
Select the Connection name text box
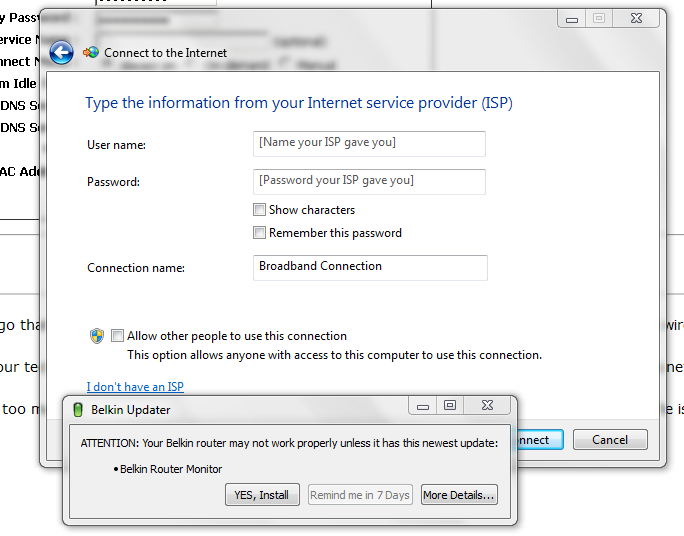(371, 267)
